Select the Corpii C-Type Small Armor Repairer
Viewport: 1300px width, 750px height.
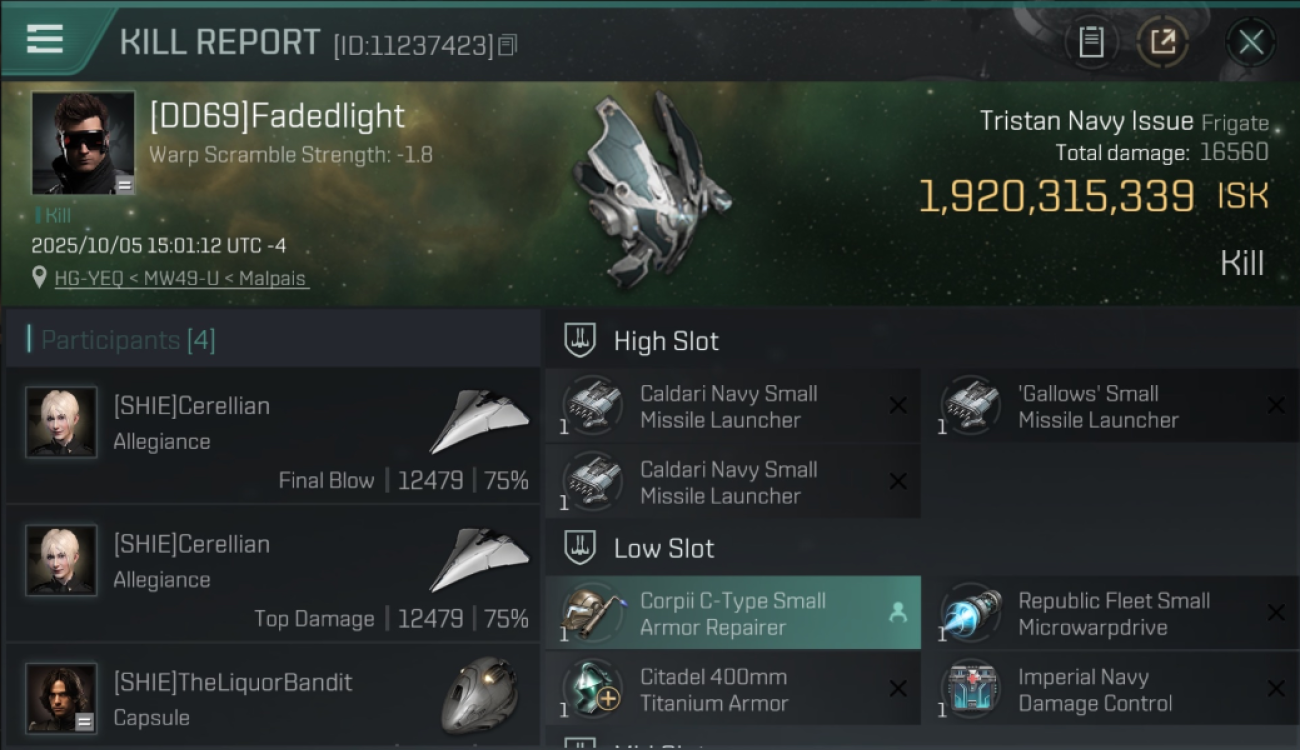pyautogui.click(x=732, y=614)
